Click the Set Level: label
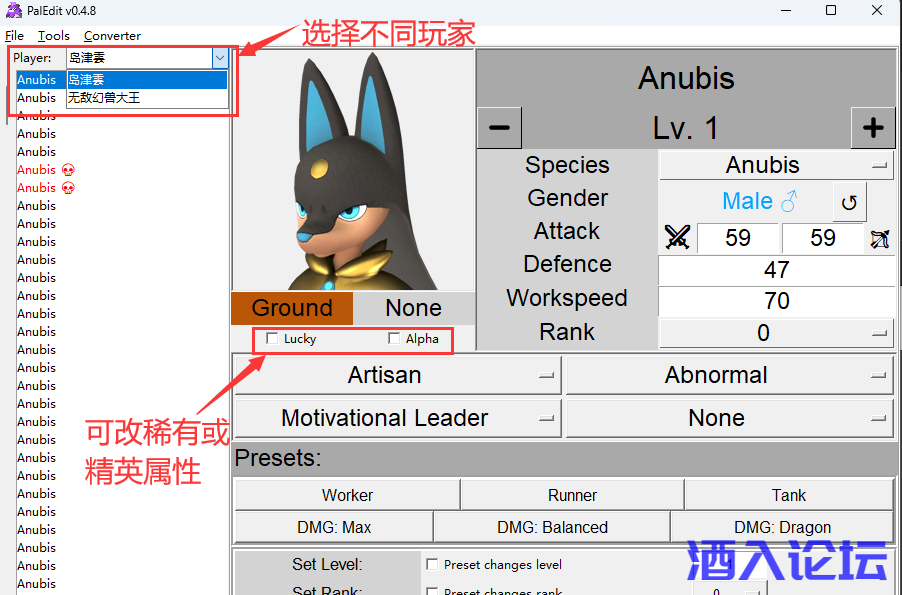 [x=327, y=565]
